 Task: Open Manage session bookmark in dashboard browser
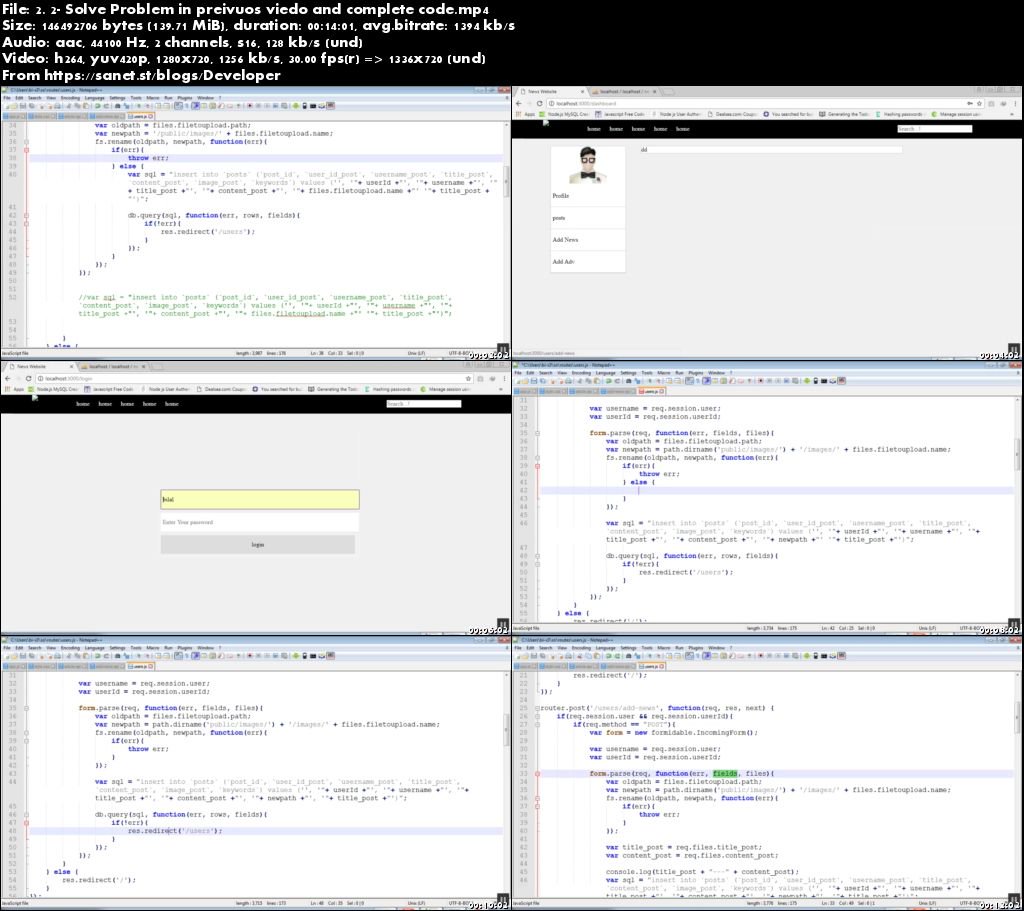955,114
